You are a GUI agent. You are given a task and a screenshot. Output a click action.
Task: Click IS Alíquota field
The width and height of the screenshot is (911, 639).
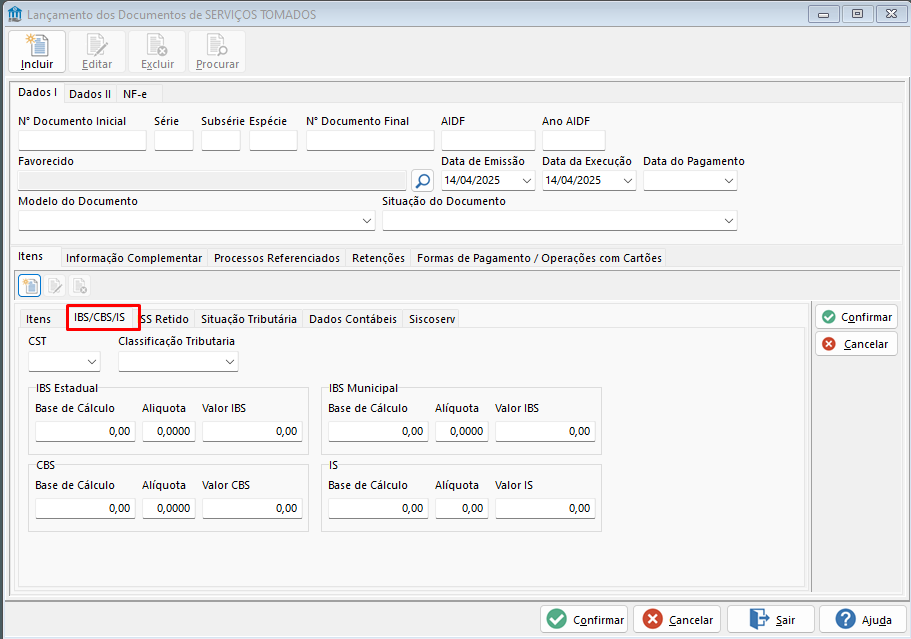coord(462,508)
